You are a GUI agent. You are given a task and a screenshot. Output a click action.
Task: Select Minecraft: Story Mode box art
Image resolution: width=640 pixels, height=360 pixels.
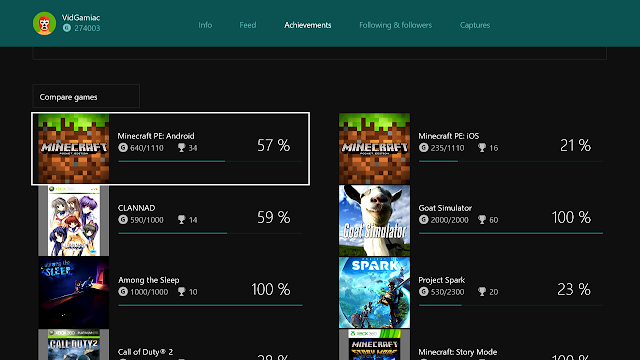374,344
